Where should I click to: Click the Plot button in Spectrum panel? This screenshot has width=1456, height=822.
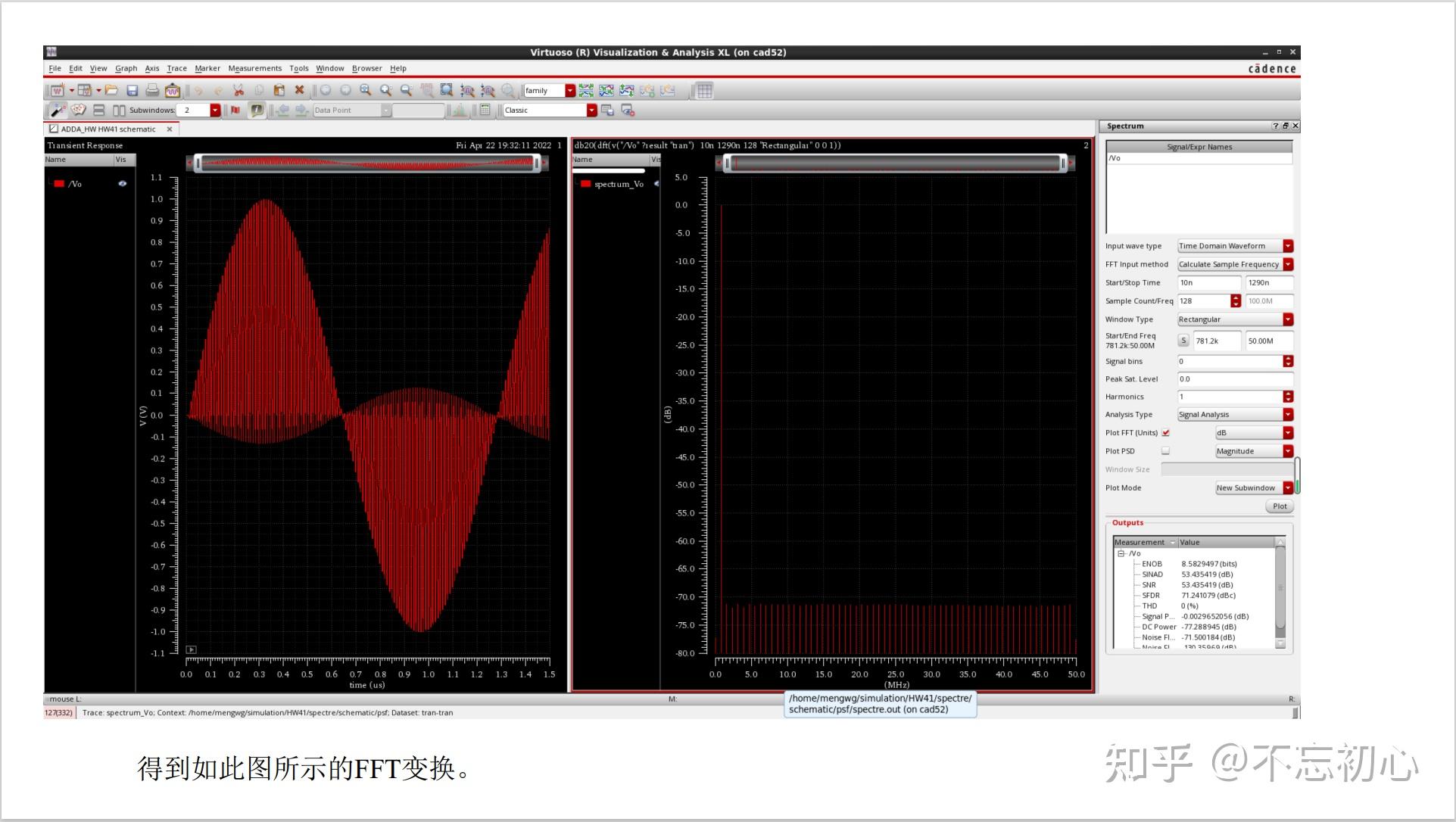tap(1279, 506)
